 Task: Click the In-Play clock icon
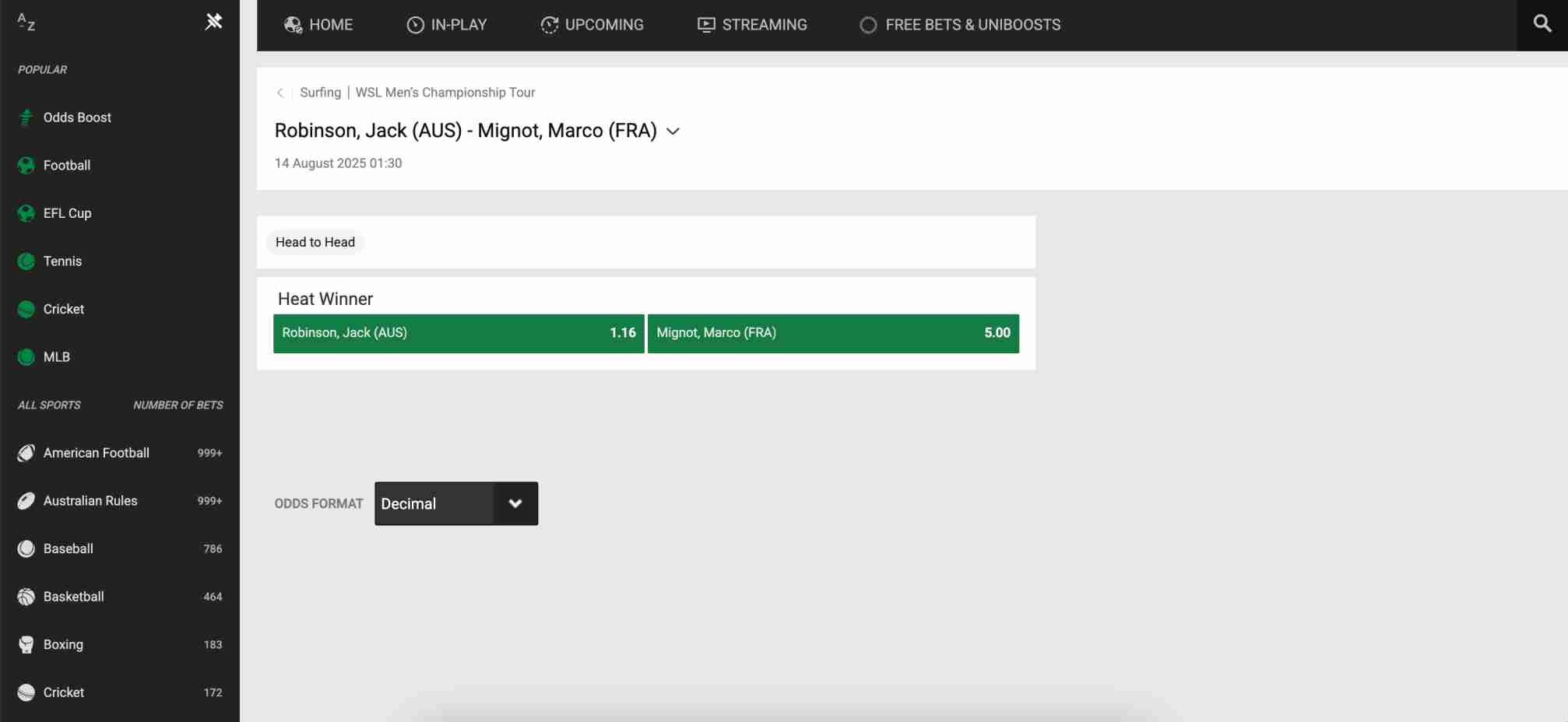click(416, 25)
